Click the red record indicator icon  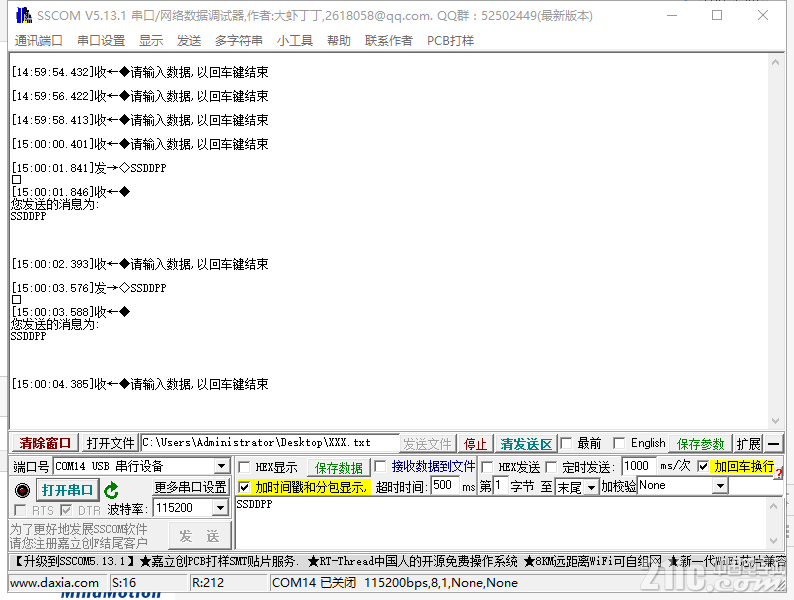click(x=22, y=490)
